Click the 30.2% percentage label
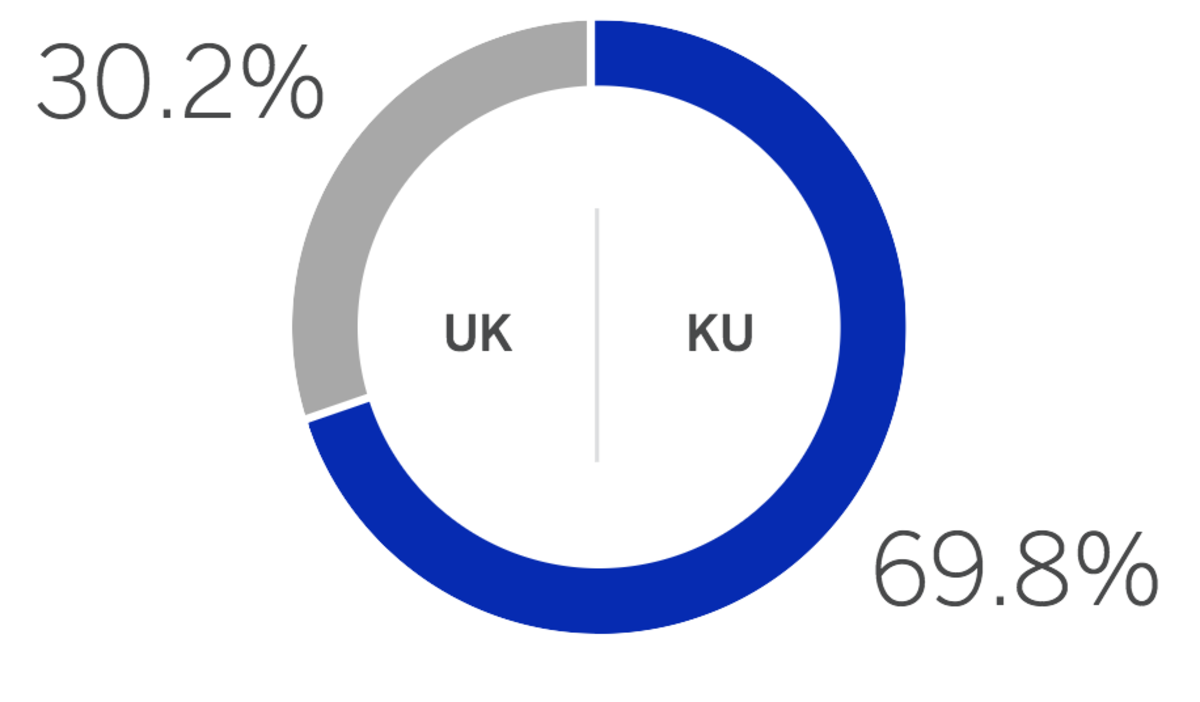 pos(181,84)
